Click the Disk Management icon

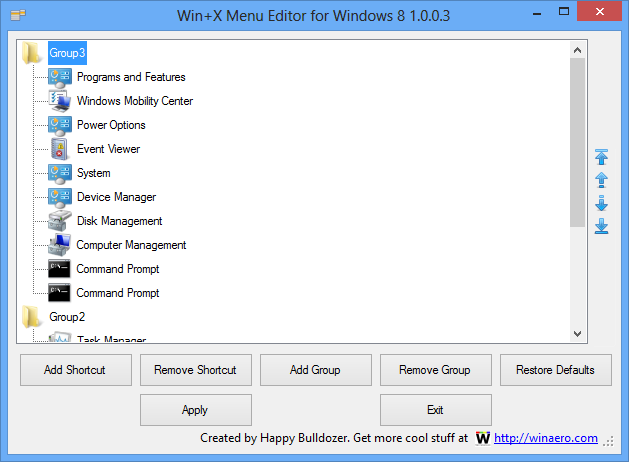60,221
